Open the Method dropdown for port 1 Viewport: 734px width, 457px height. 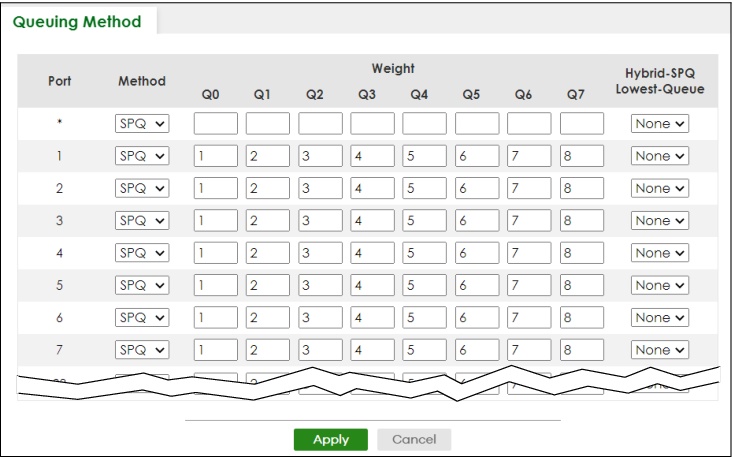click(142, 156)
